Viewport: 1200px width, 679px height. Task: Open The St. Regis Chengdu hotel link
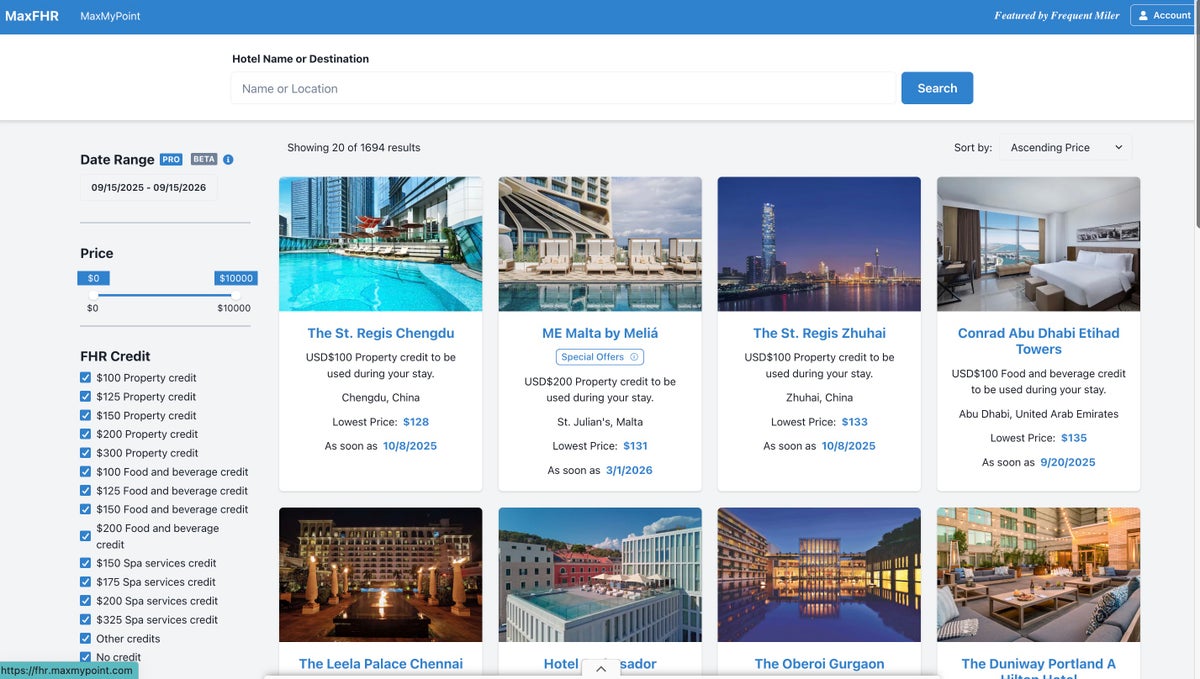[x=380, y=333]
